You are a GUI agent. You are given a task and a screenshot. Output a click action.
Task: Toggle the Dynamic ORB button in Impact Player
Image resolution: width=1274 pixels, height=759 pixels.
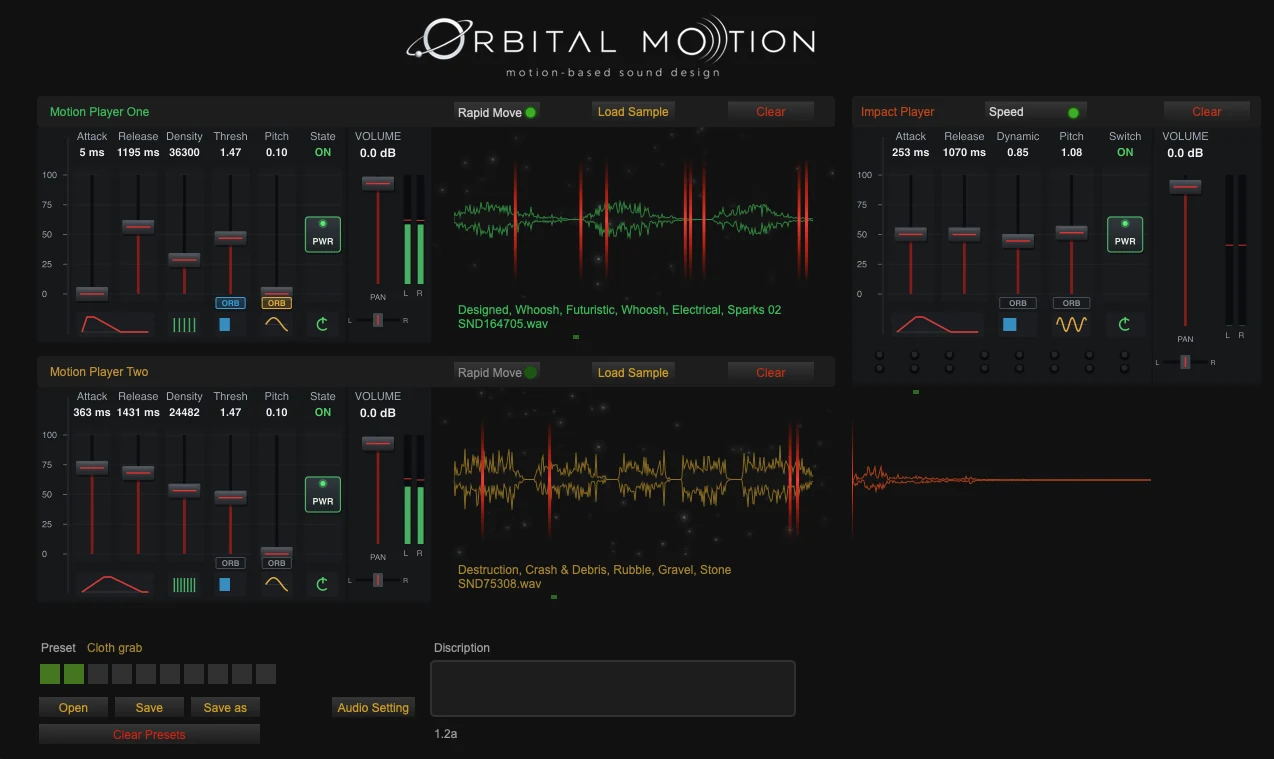pyautogui.click(x=1017, y=303)
